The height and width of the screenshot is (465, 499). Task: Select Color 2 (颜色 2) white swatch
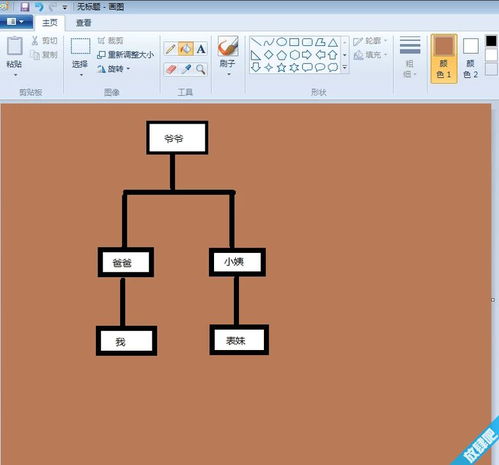[x=470, y=58]
